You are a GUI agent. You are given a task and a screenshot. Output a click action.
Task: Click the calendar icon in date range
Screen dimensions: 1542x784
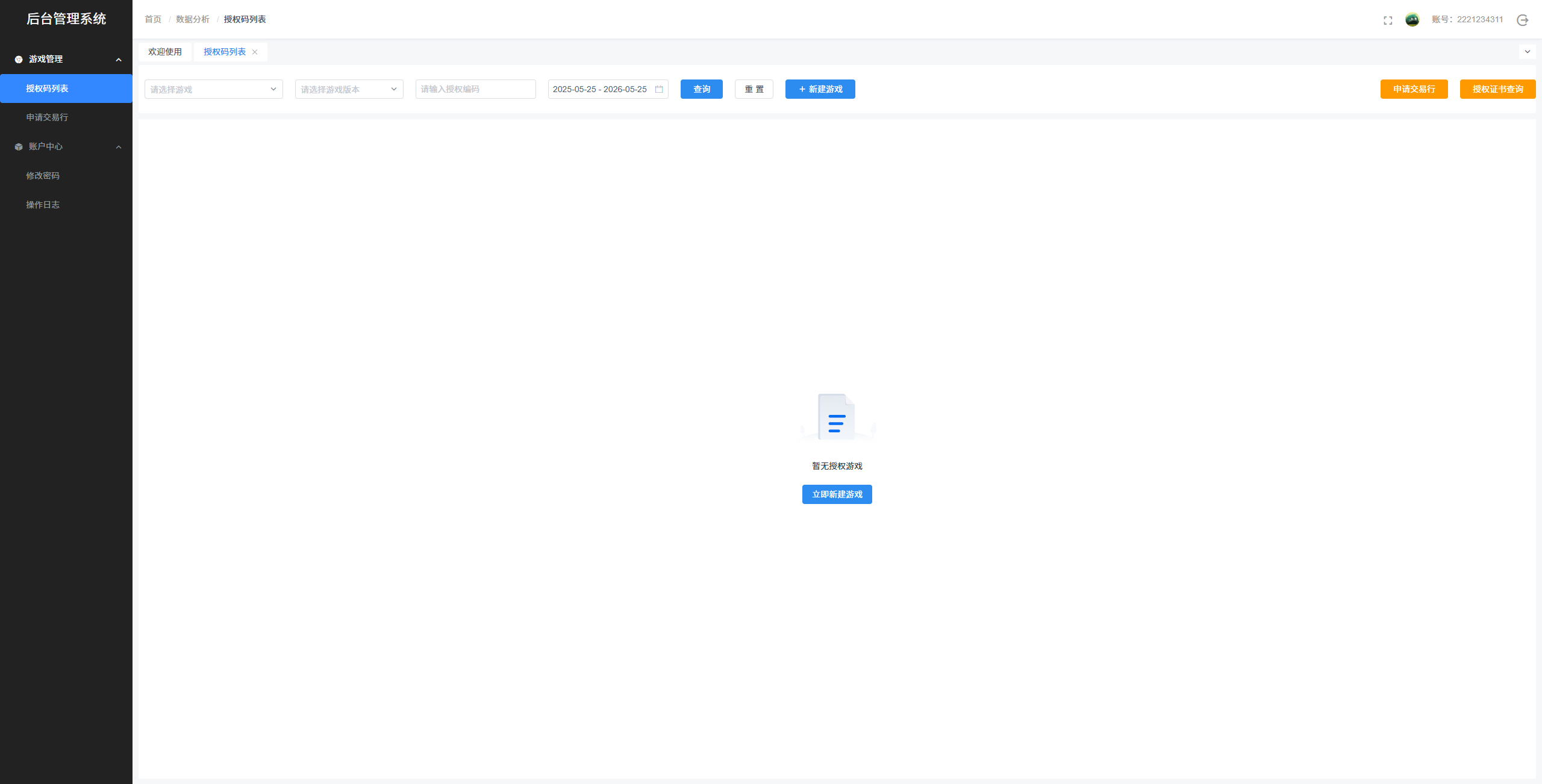(659, 89)
